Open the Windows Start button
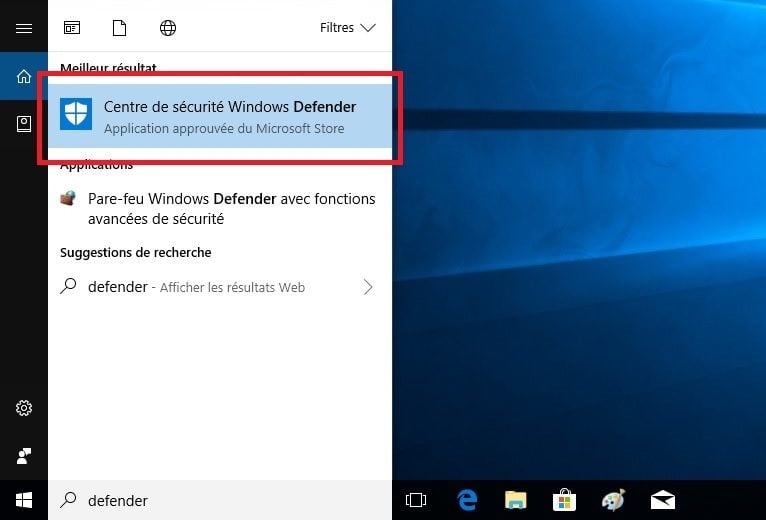This screenshot has height=520, width=766. click(x=24, y=500)
